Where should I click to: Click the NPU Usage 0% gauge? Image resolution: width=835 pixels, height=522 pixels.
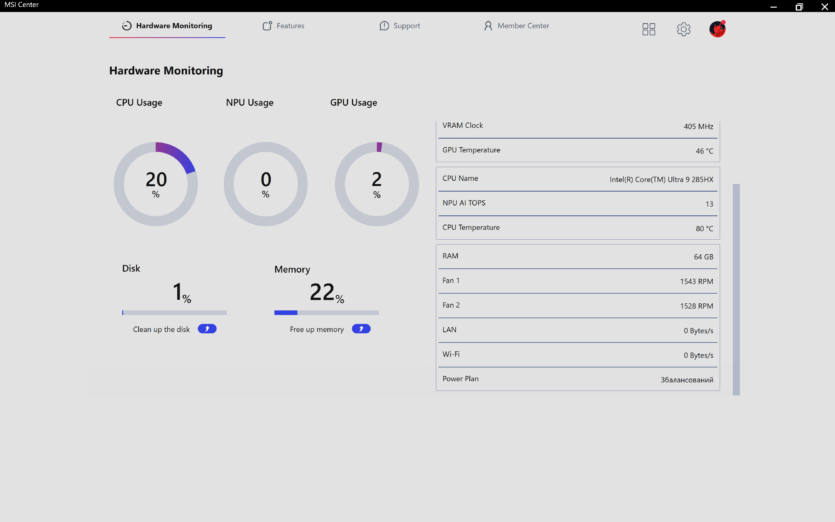[266, 184]
